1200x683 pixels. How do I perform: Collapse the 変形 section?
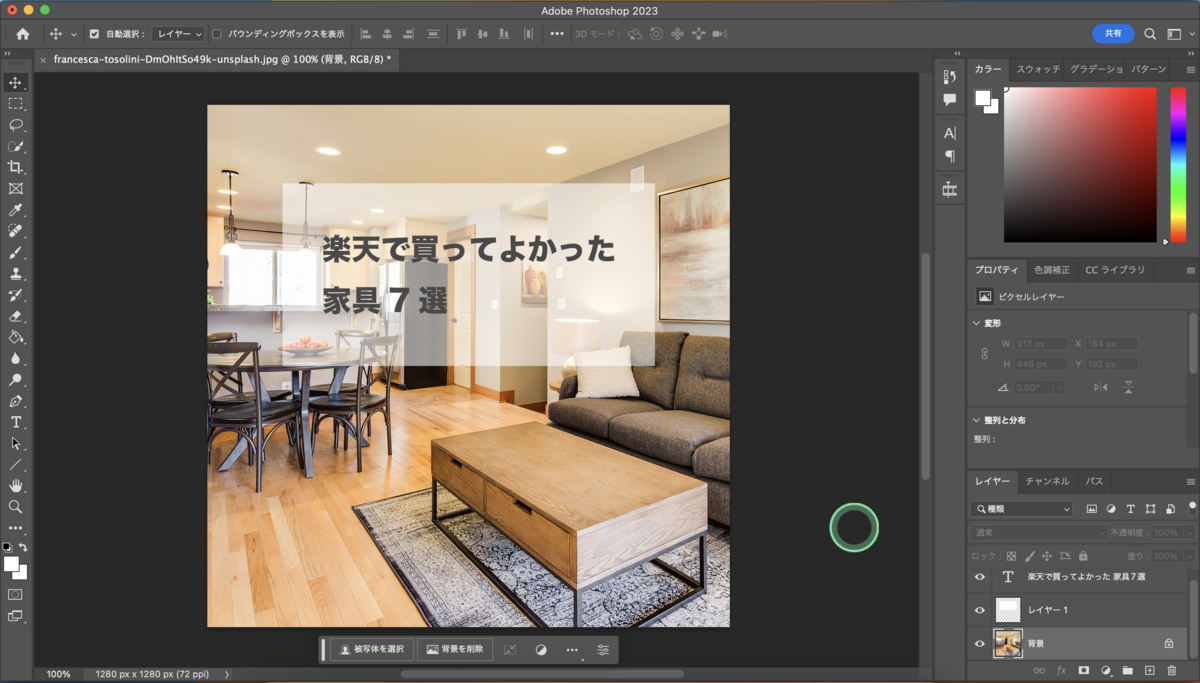pos(977,323)
